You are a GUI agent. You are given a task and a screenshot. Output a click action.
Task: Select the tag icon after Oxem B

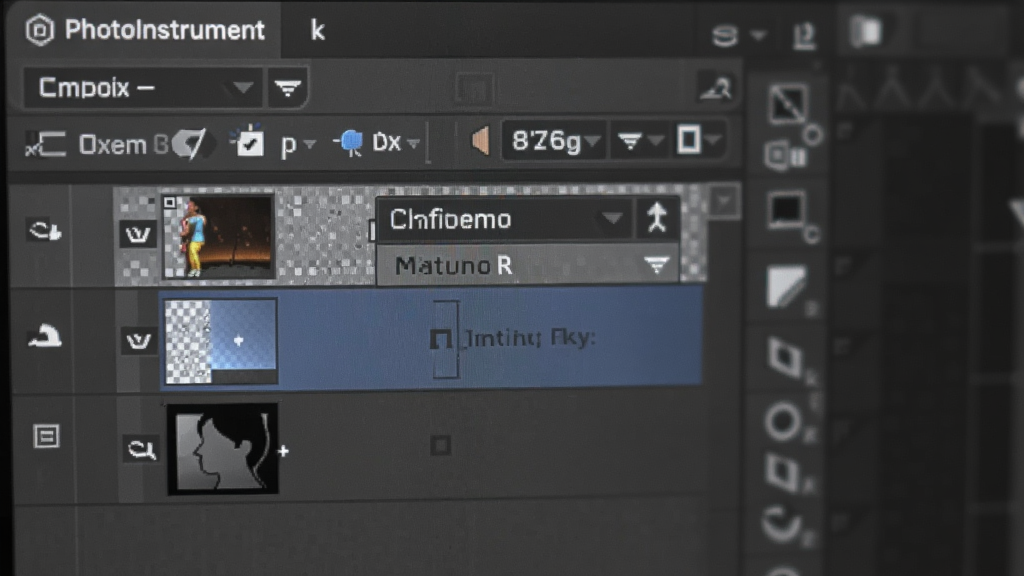pyautogui.click(x=191, y=144)
